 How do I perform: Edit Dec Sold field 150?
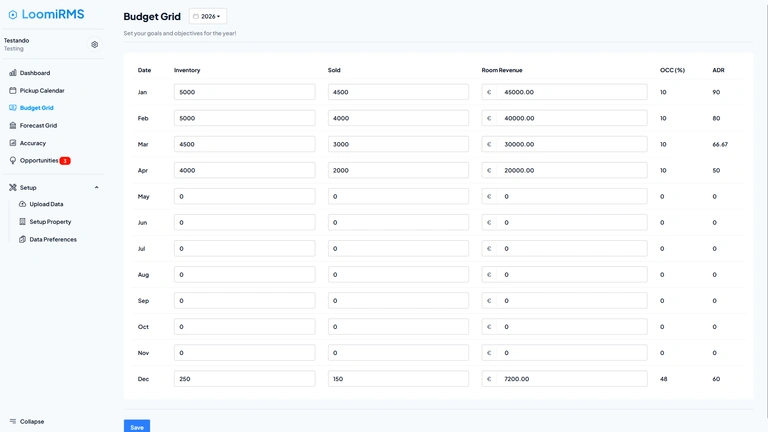[x=398, y=379]
